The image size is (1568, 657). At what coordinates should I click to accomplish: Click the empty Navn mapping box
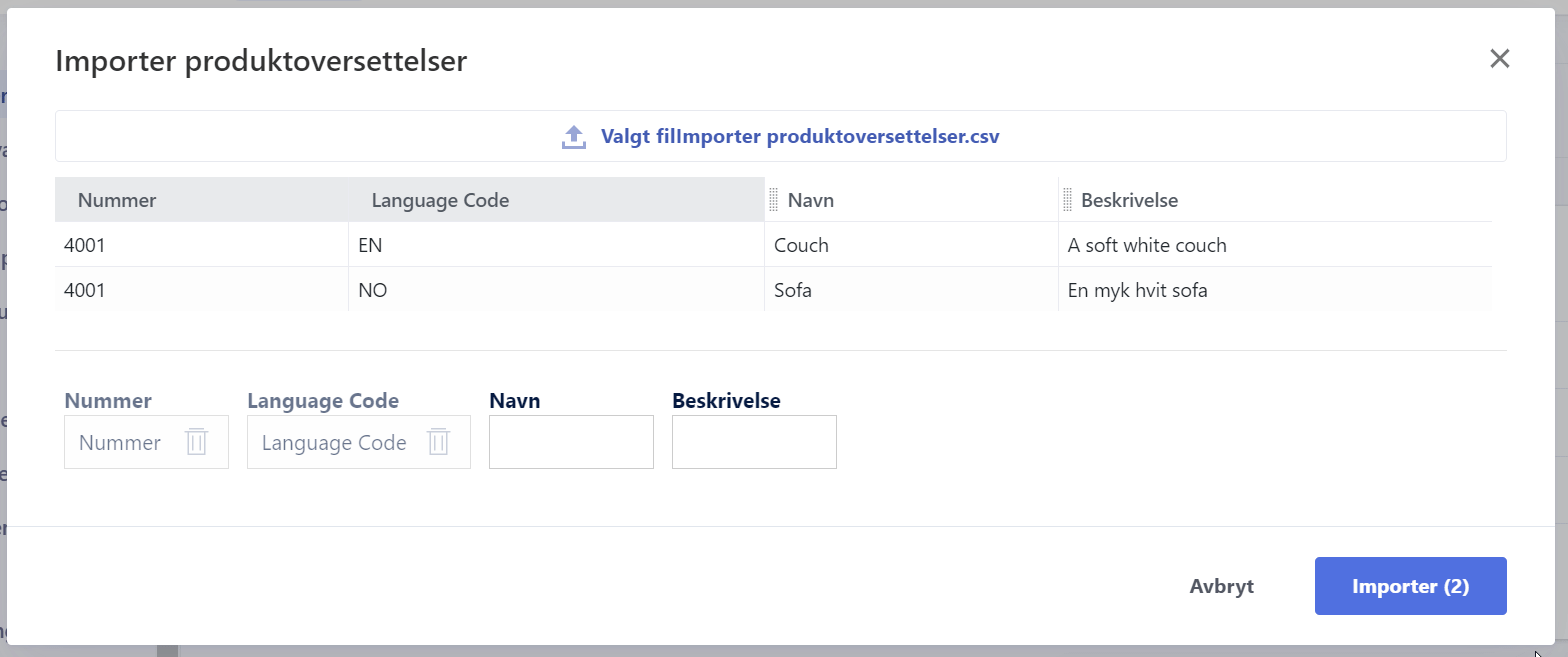[571, 442]
